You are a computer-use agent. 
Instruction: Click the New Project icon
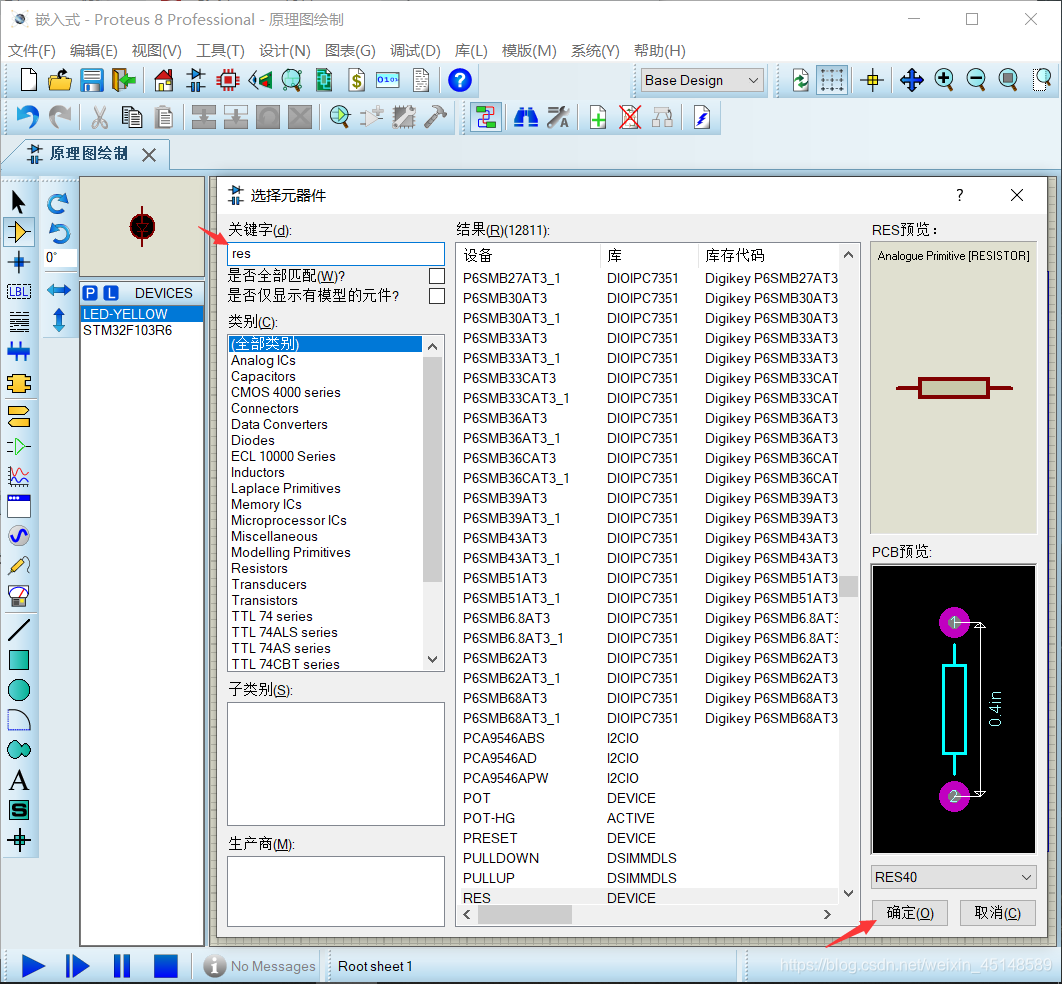[28, 80]
